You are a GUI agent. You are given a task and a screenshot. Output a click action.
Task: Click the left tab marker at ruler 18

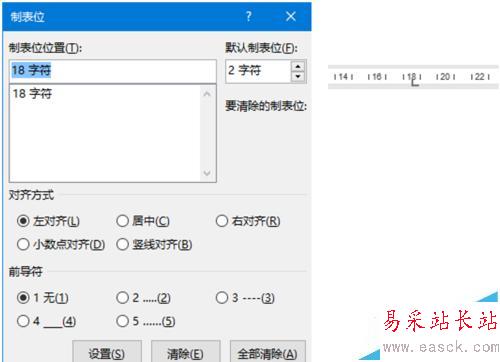click(414, 82)
